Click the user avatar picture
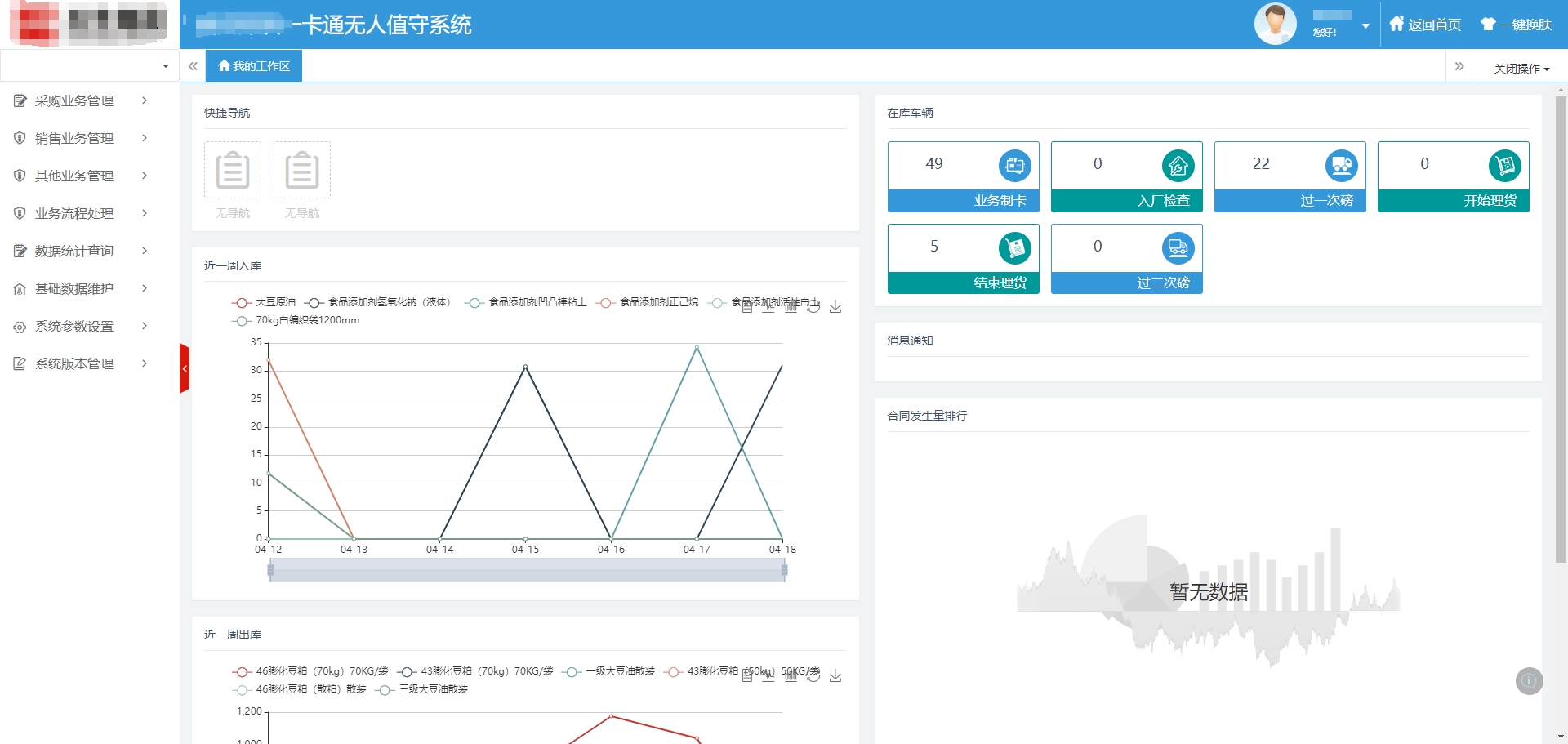This screenshot has width=1568, height=744. pos(1275,24)
